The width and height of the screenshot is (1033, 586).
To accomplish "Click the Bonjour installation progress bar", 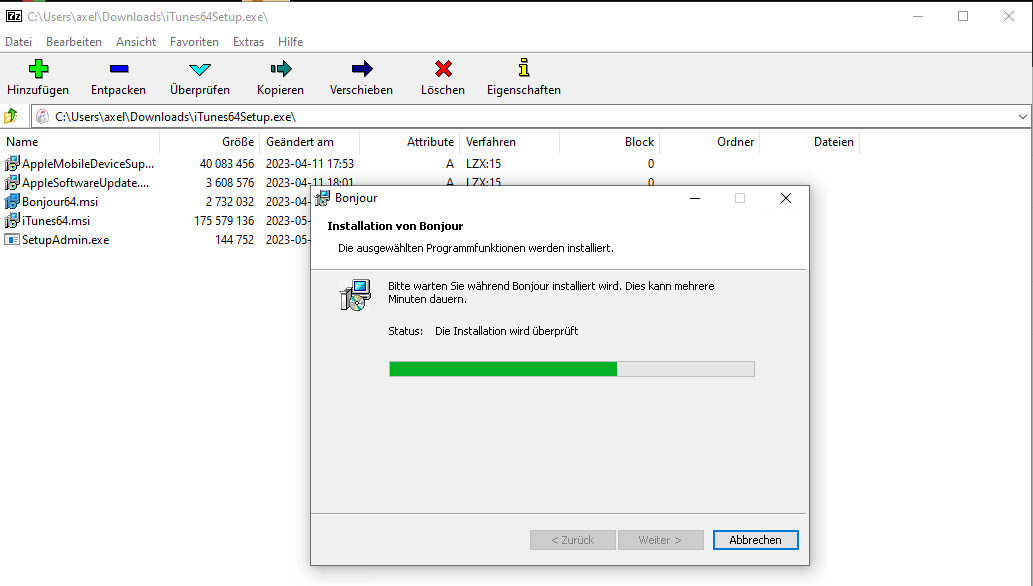I will (x=572, y=369).
